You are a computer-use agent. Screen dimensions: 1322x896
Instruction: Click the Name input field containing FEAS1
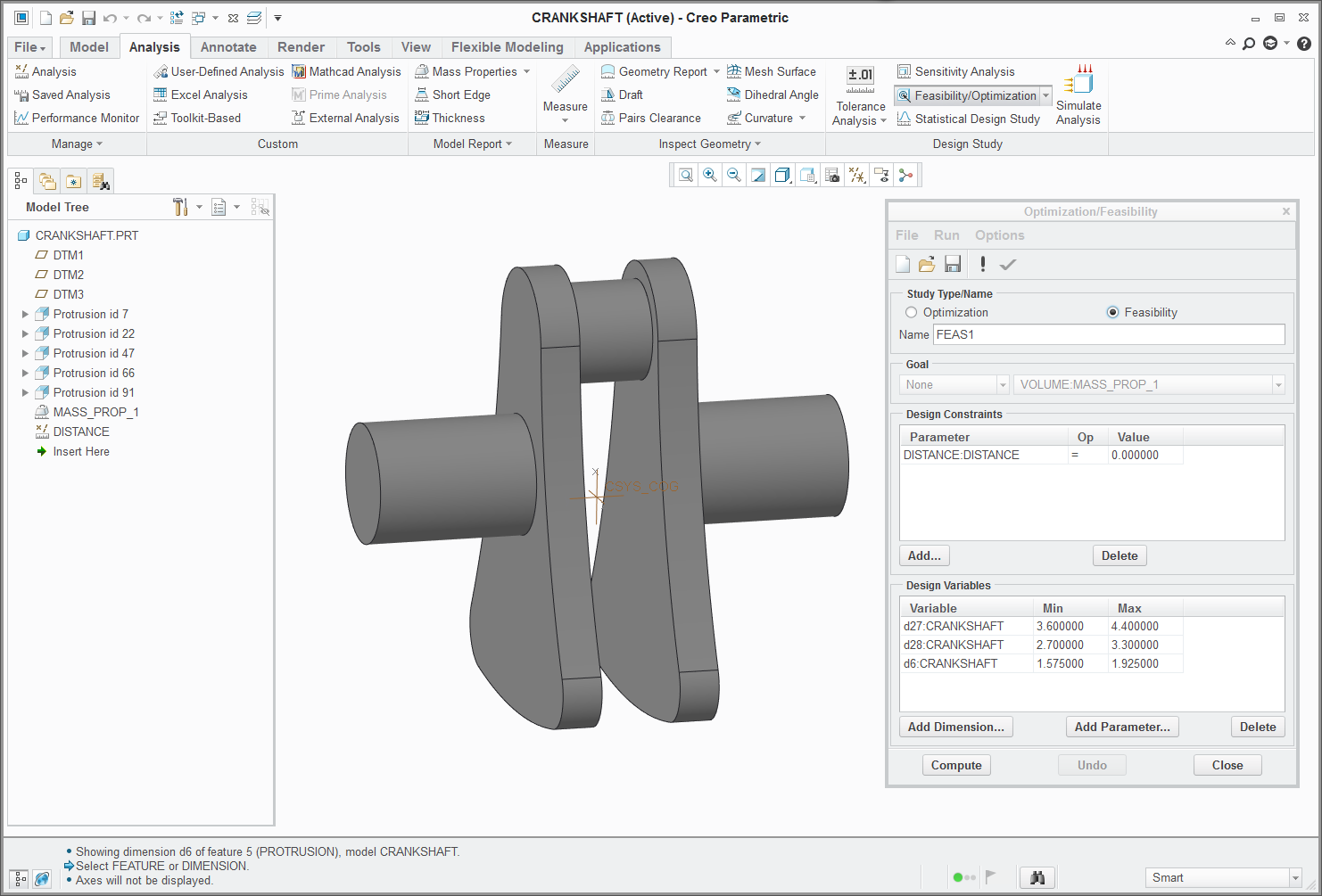coord(1108,334)
